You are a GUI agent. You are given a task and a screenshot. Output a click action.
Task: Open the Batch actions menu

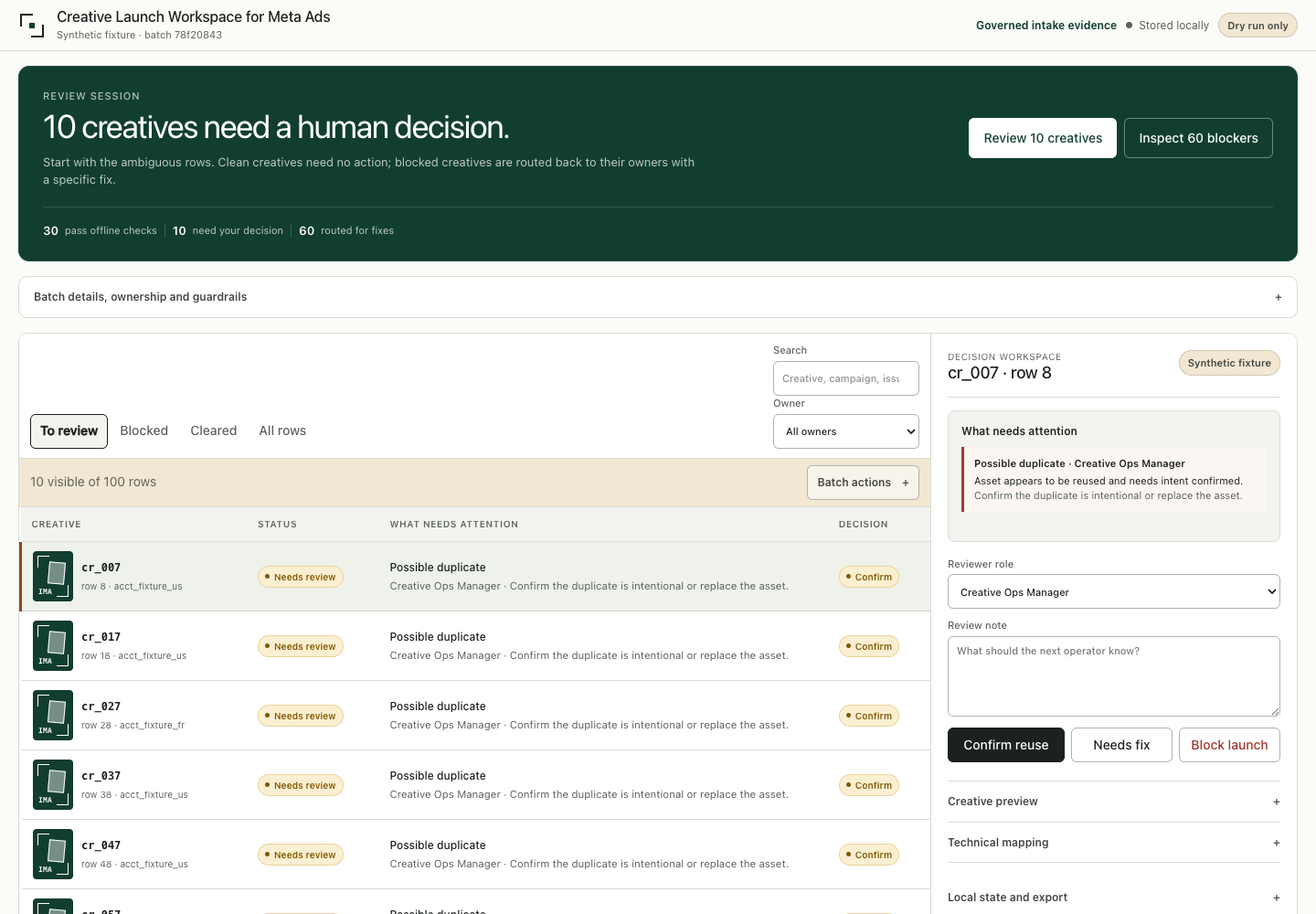(x=863, y=483)
